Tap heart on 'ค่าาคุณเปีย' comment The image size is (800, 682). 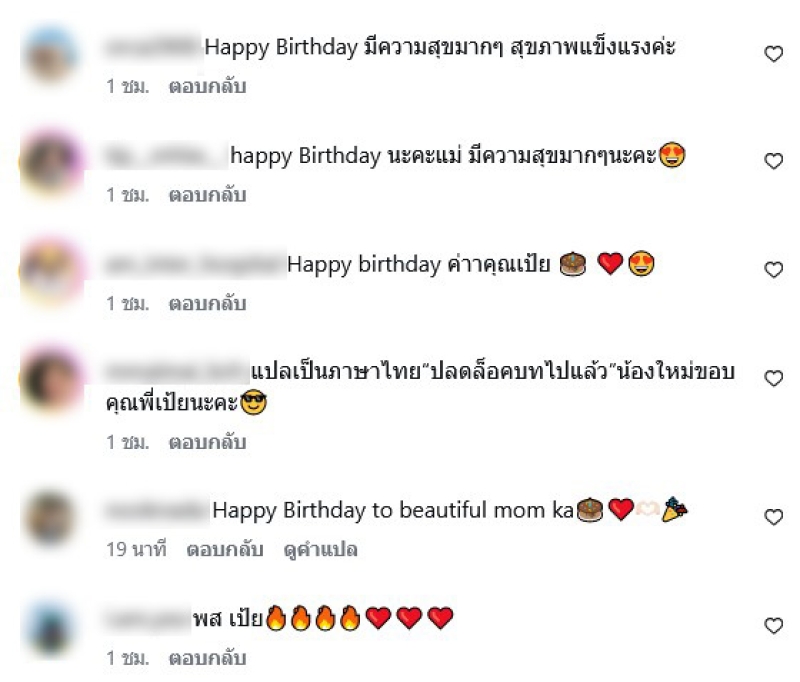(773, 269)
